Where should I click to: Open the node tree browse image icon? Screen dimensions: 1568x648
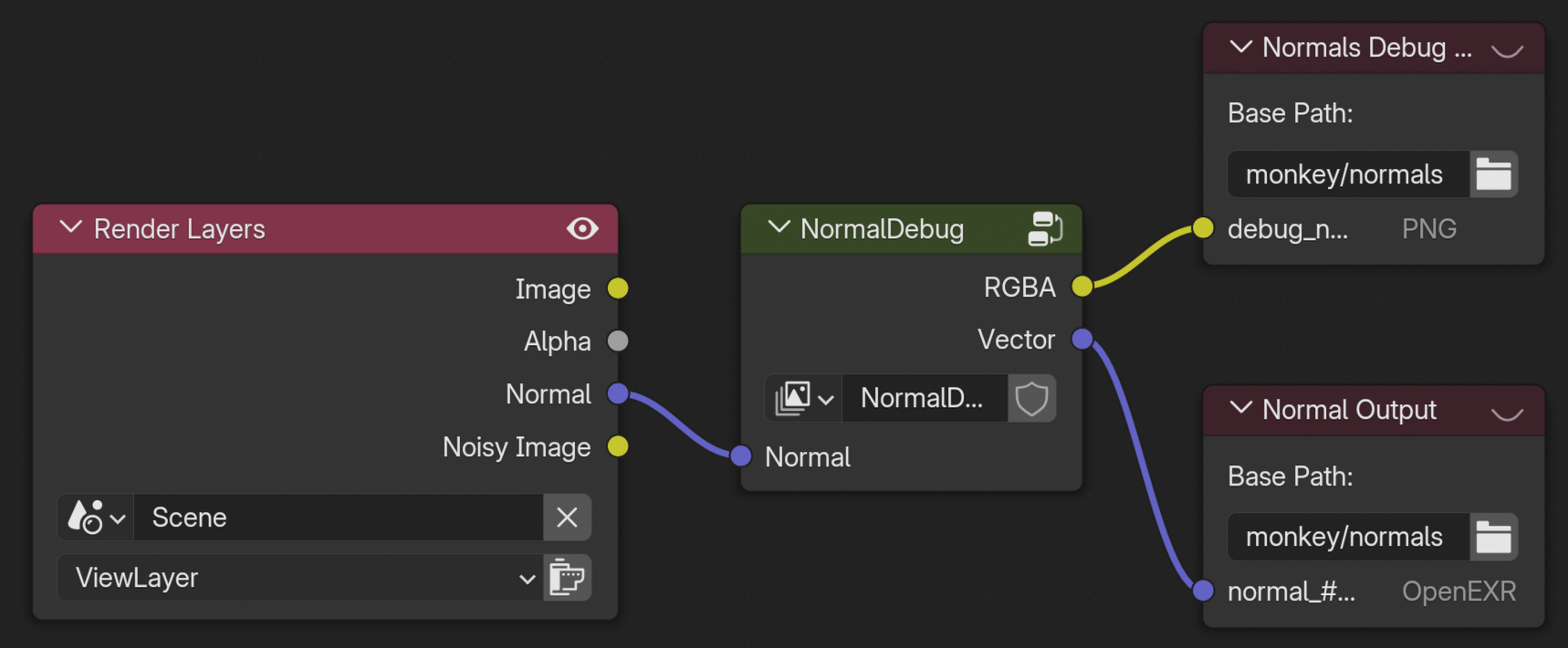(803, 399)
